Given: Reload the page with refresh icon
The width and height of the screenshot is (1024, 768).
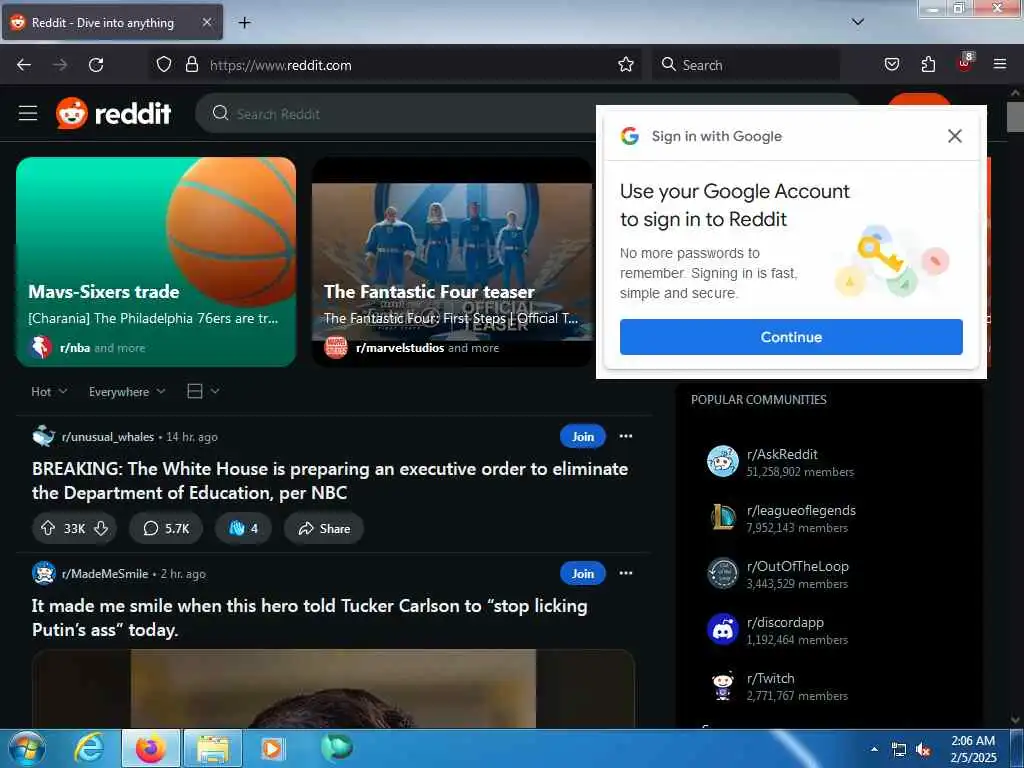Looking at the screenshot, I should point(96,65).
